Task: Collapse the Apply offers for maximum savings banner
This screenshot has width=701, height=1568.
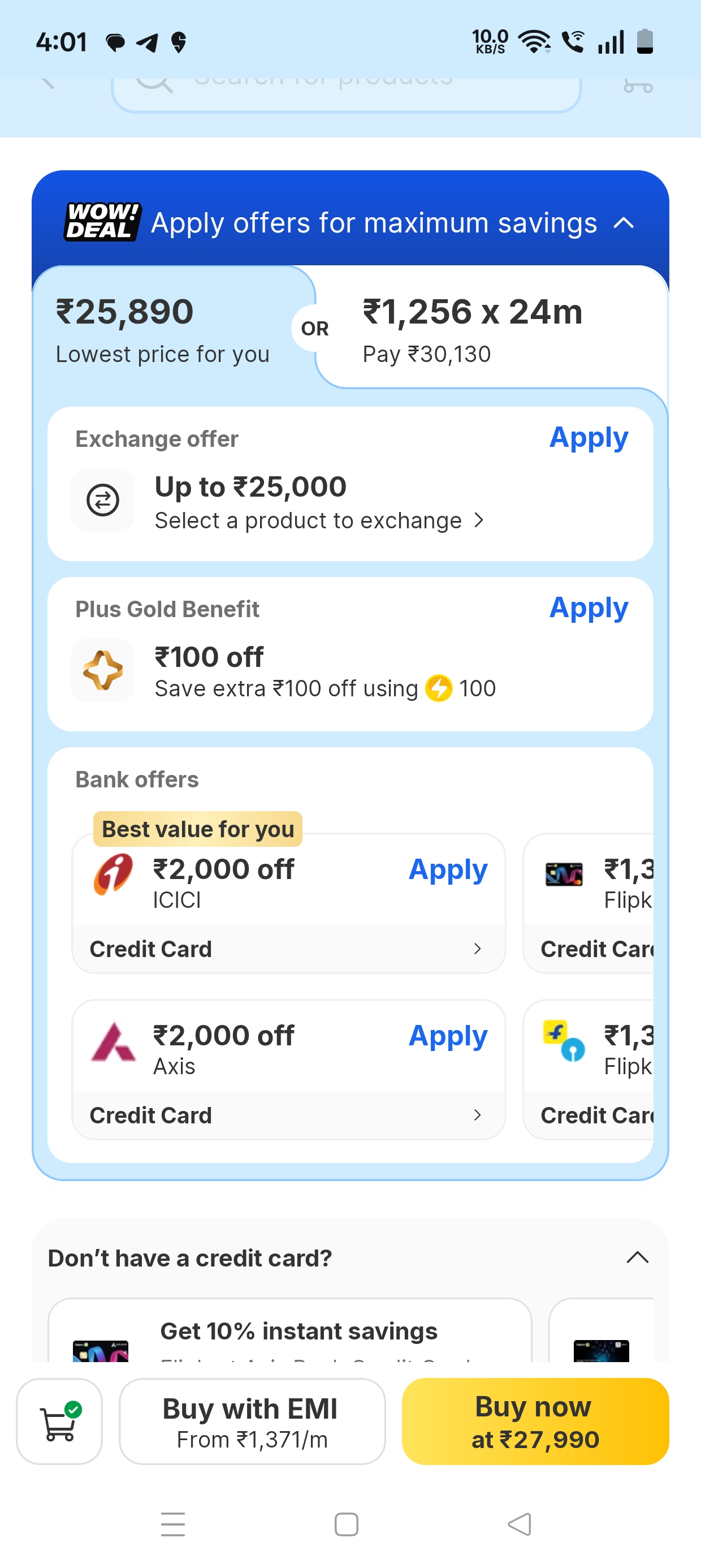Action: point(624,223)
